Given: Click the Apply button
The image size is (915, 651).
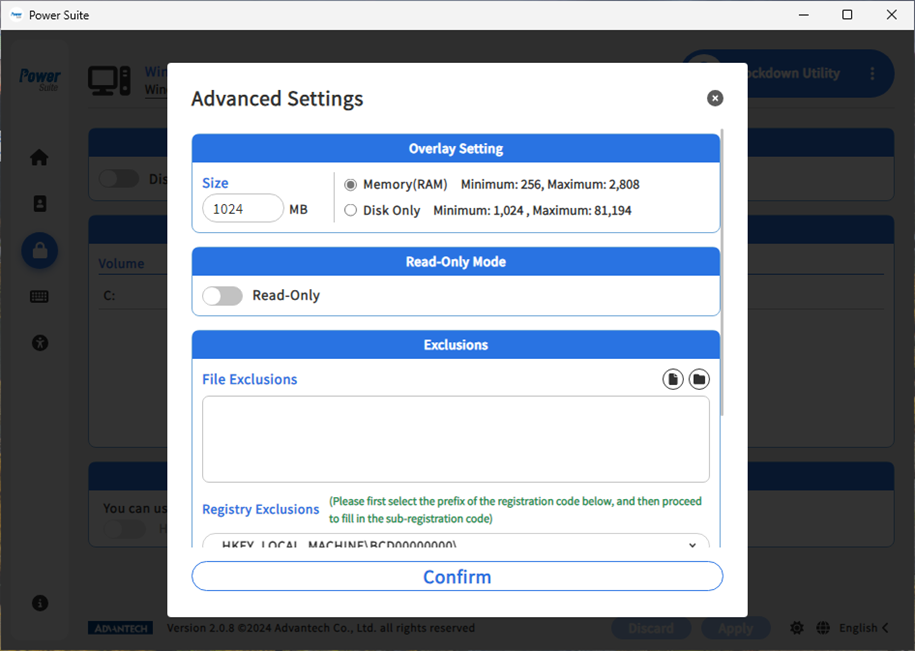Looking at the screenshot, I should point(735,627).
